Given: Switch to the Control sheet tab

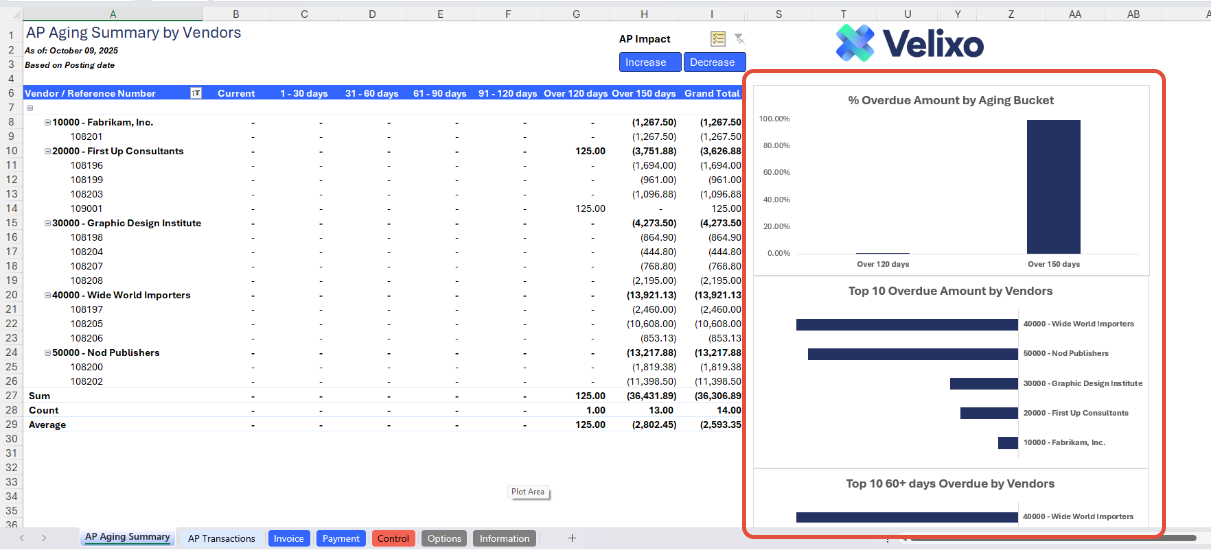Looking at the screenshot, I should pyautogui.click(x=393, y=538).
